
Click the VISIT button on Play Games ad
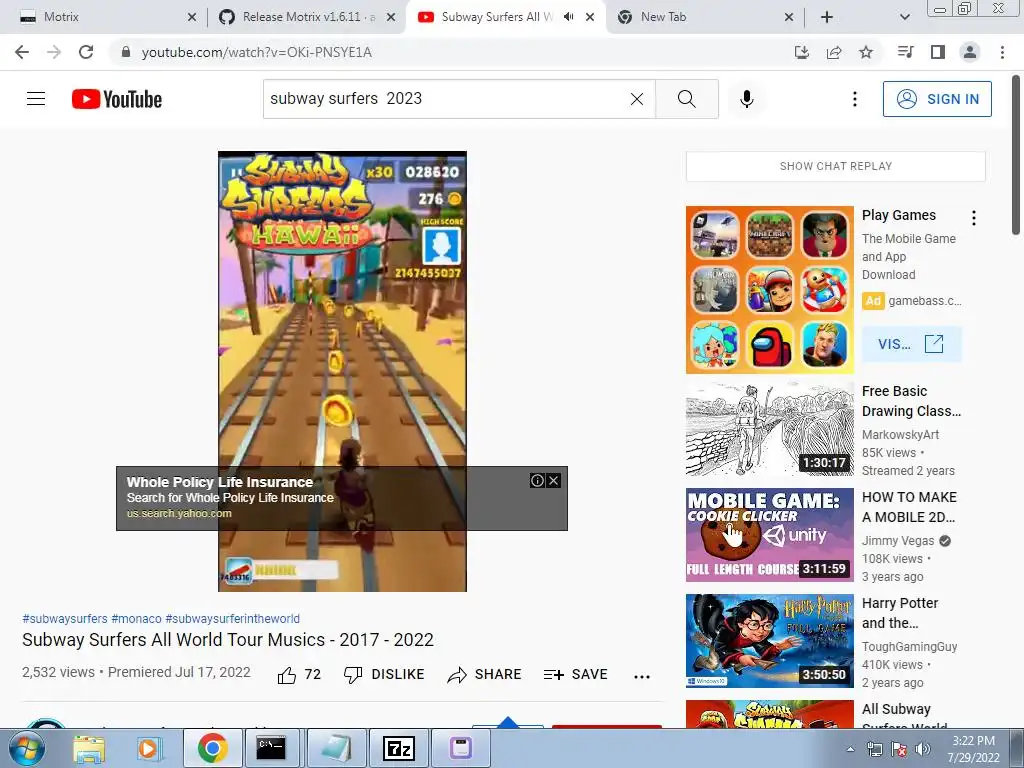click(912, 344)
